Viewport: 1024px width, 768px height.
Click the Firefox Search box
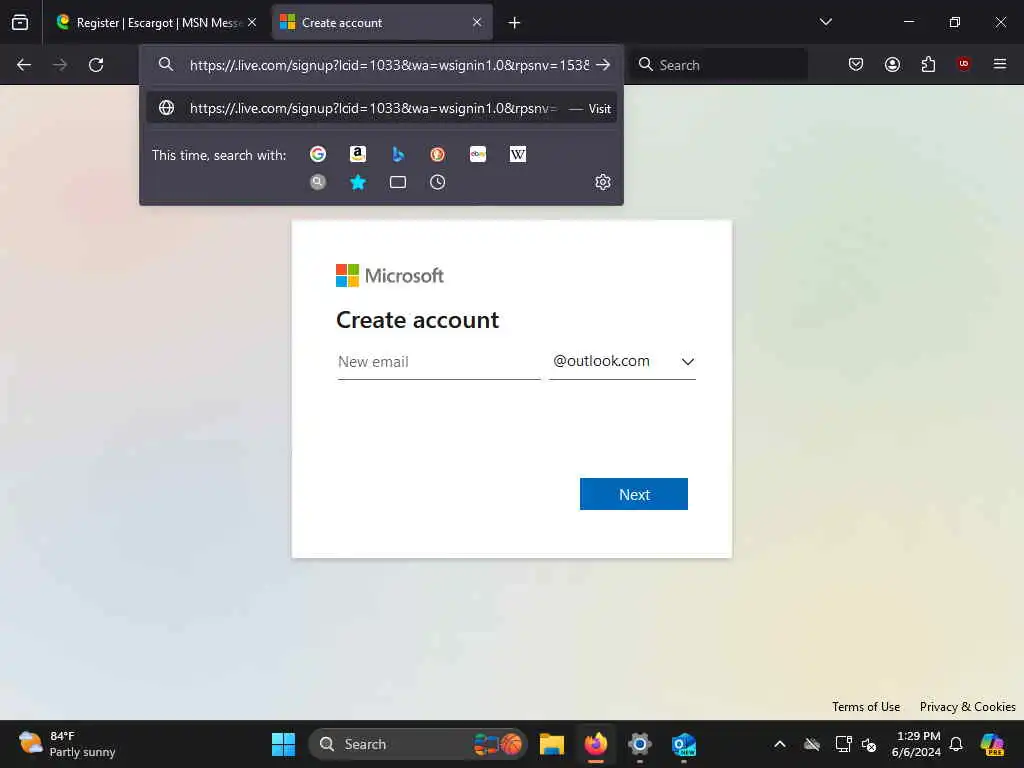point(721,65)
